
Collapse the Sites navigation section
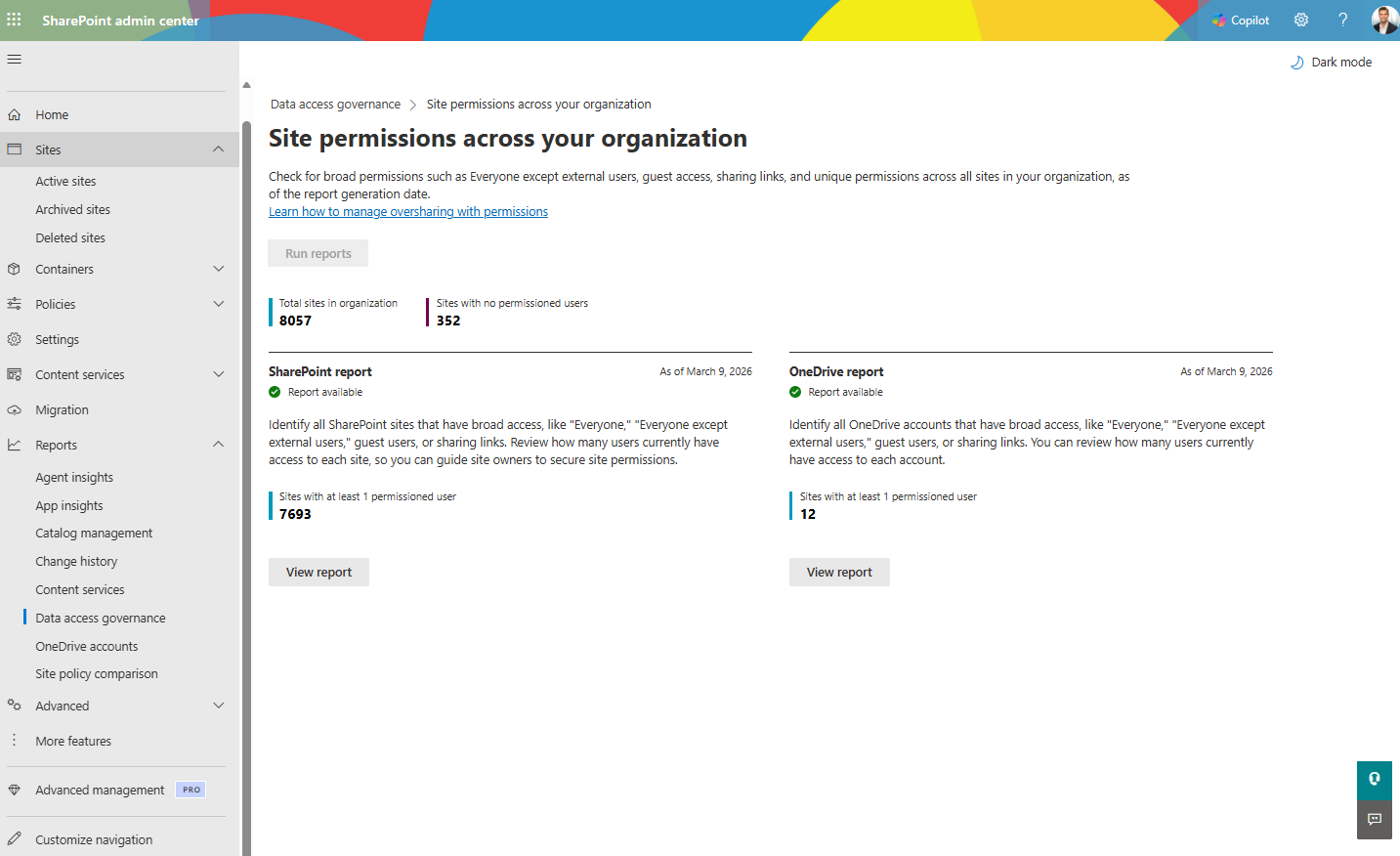[x=218, y=150]
